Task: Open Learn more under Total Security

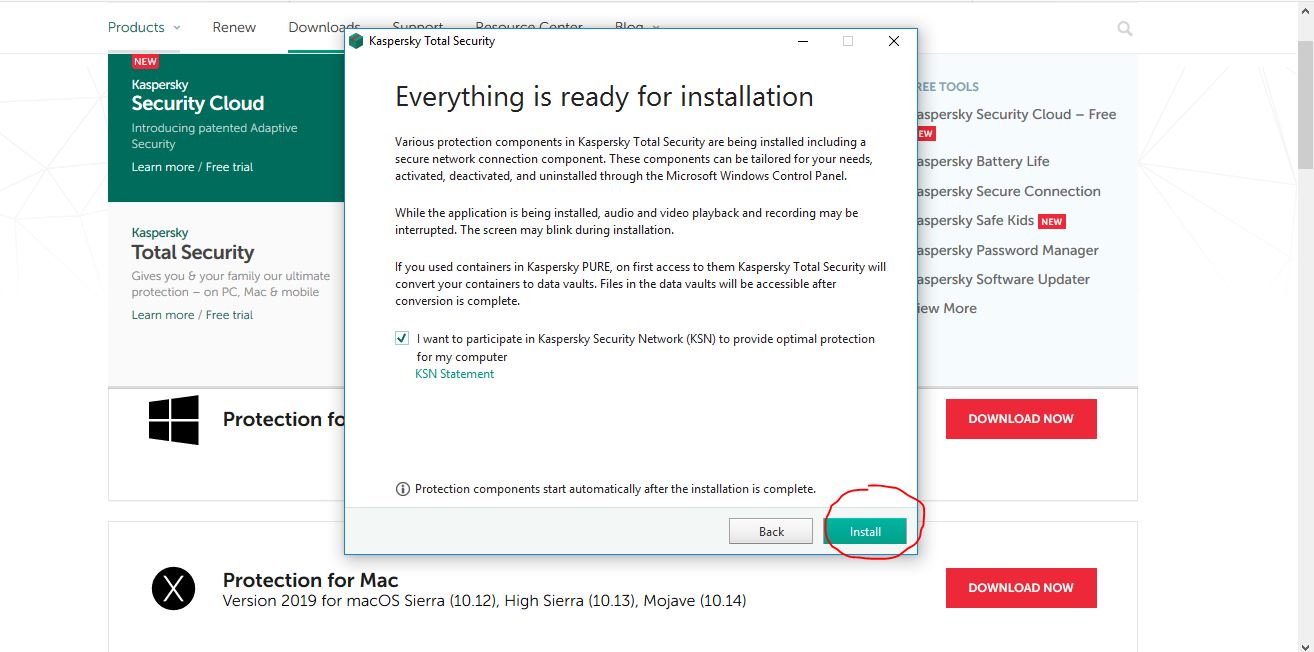Action: [x=163, y=315]
